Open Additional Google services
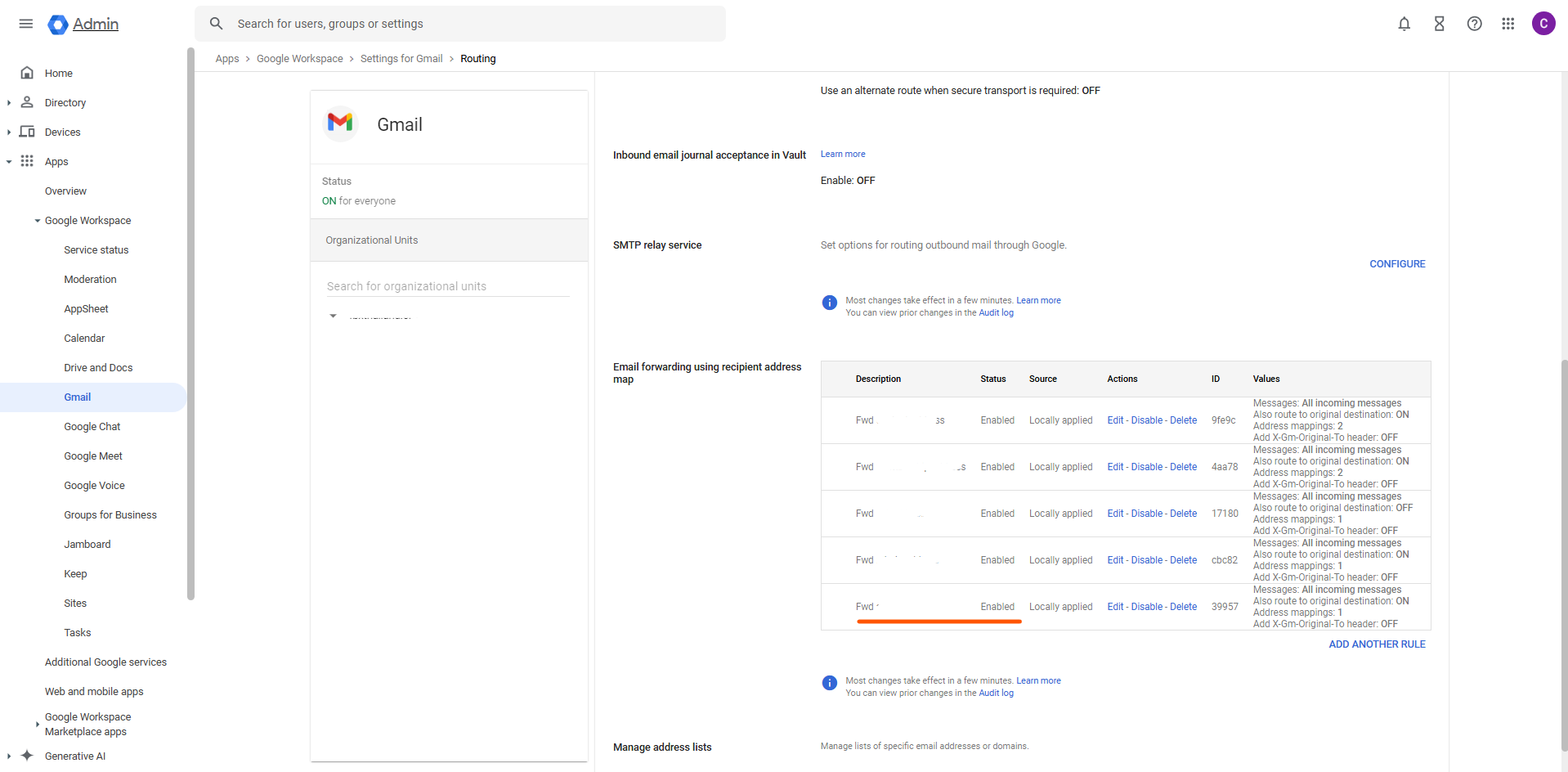1568x772 pixels. (x=105, y=662)
